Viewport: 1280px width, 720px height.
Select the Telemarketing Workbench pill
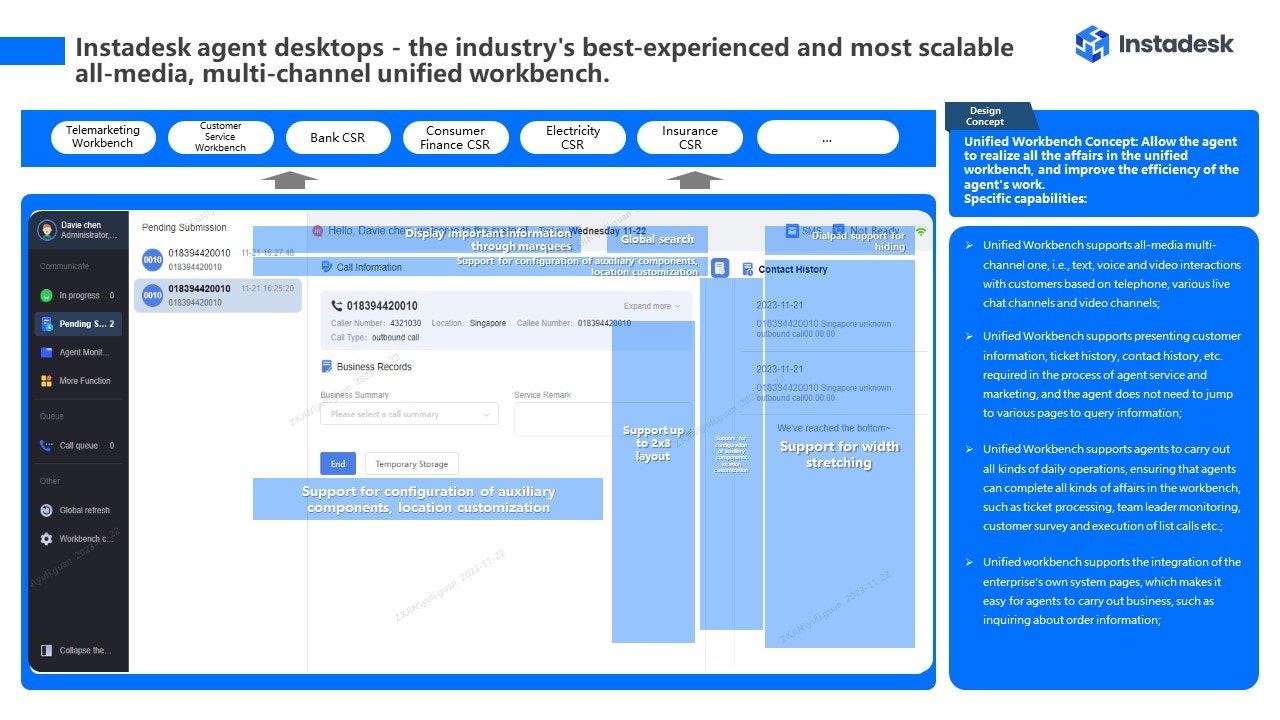(x=103, y=137)
